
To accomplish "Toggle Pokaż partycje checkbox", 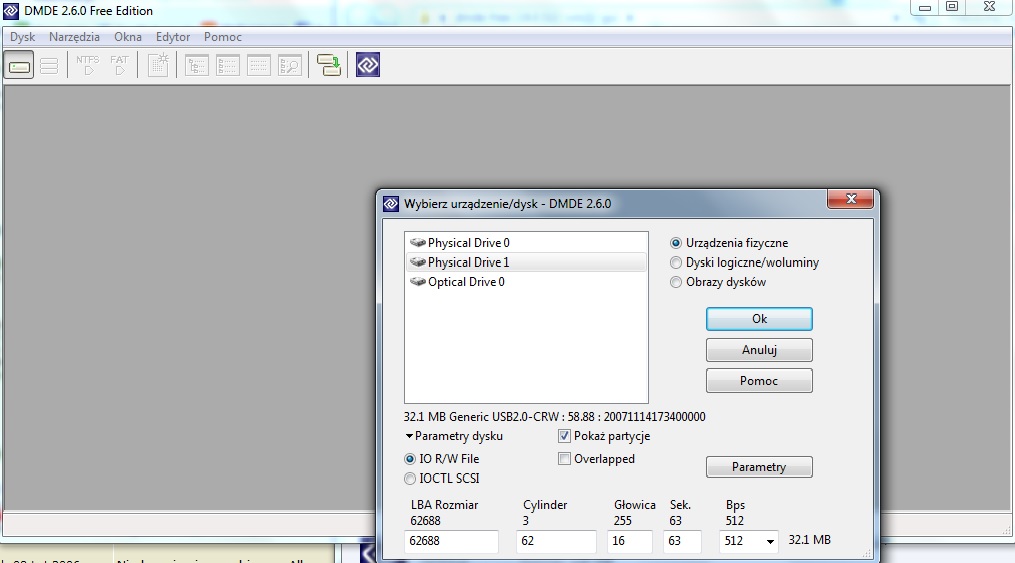I will pyautogui.click(x=564, y=436).
